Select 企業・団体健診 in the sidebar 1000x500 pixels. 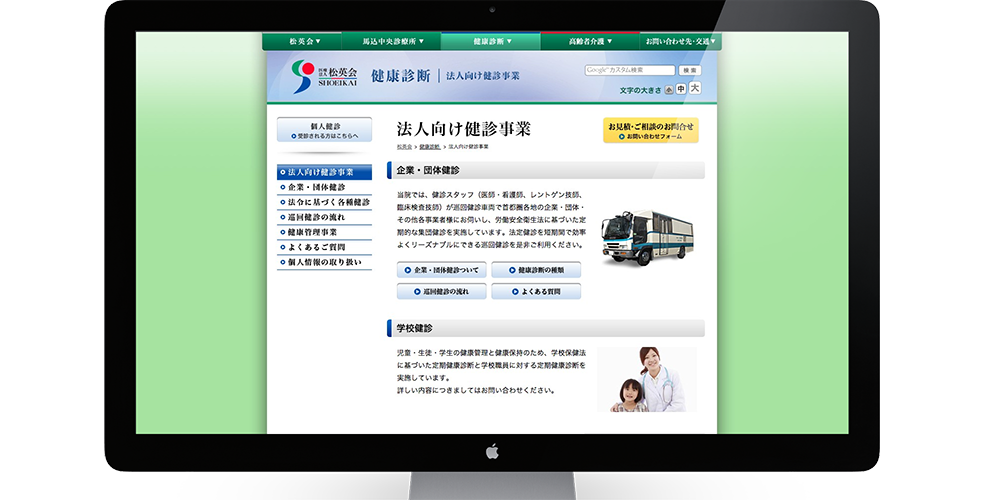pyautogui.click(x=324, y=187)
